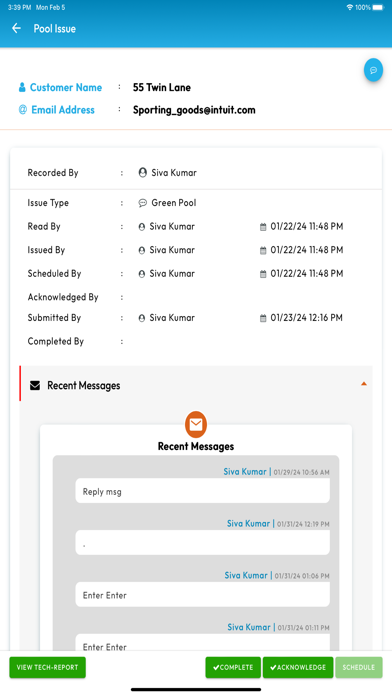
Task: Click the user icon in Scheduled By row
Action: point(142,274)
